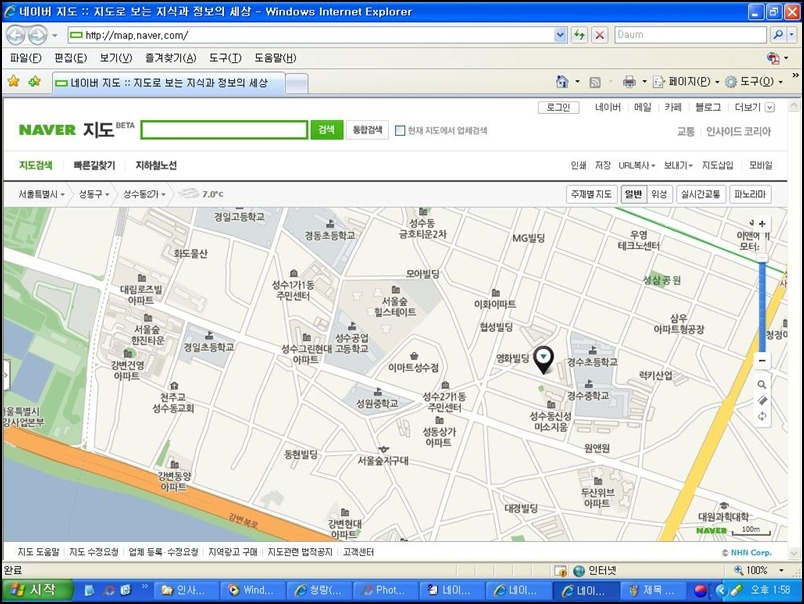Image resolution: width=804 pixels, height=604 pixels.
Task: Open the 즐겨찾기 menu in the browser
Action: [169, 57]
